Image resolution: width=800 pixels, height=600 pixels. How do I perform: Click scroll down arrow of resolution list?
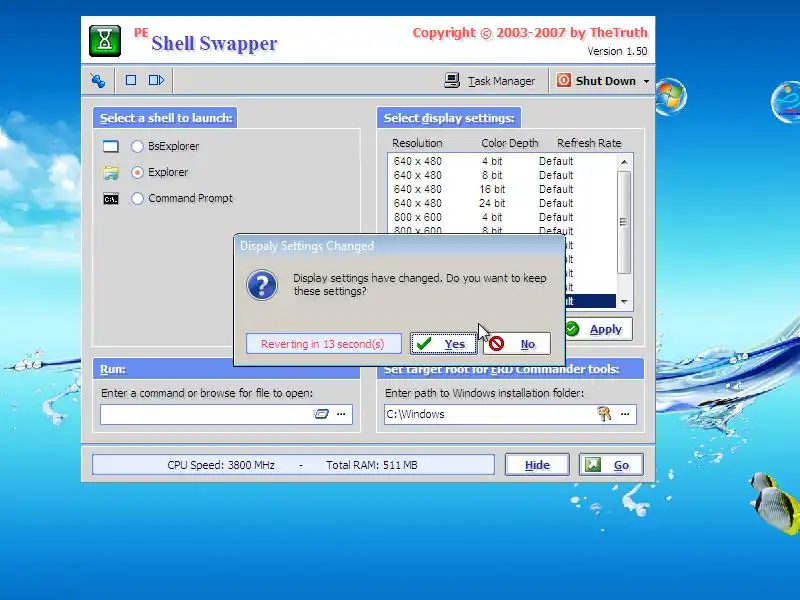pyautogui.click(x=624, y=302)
